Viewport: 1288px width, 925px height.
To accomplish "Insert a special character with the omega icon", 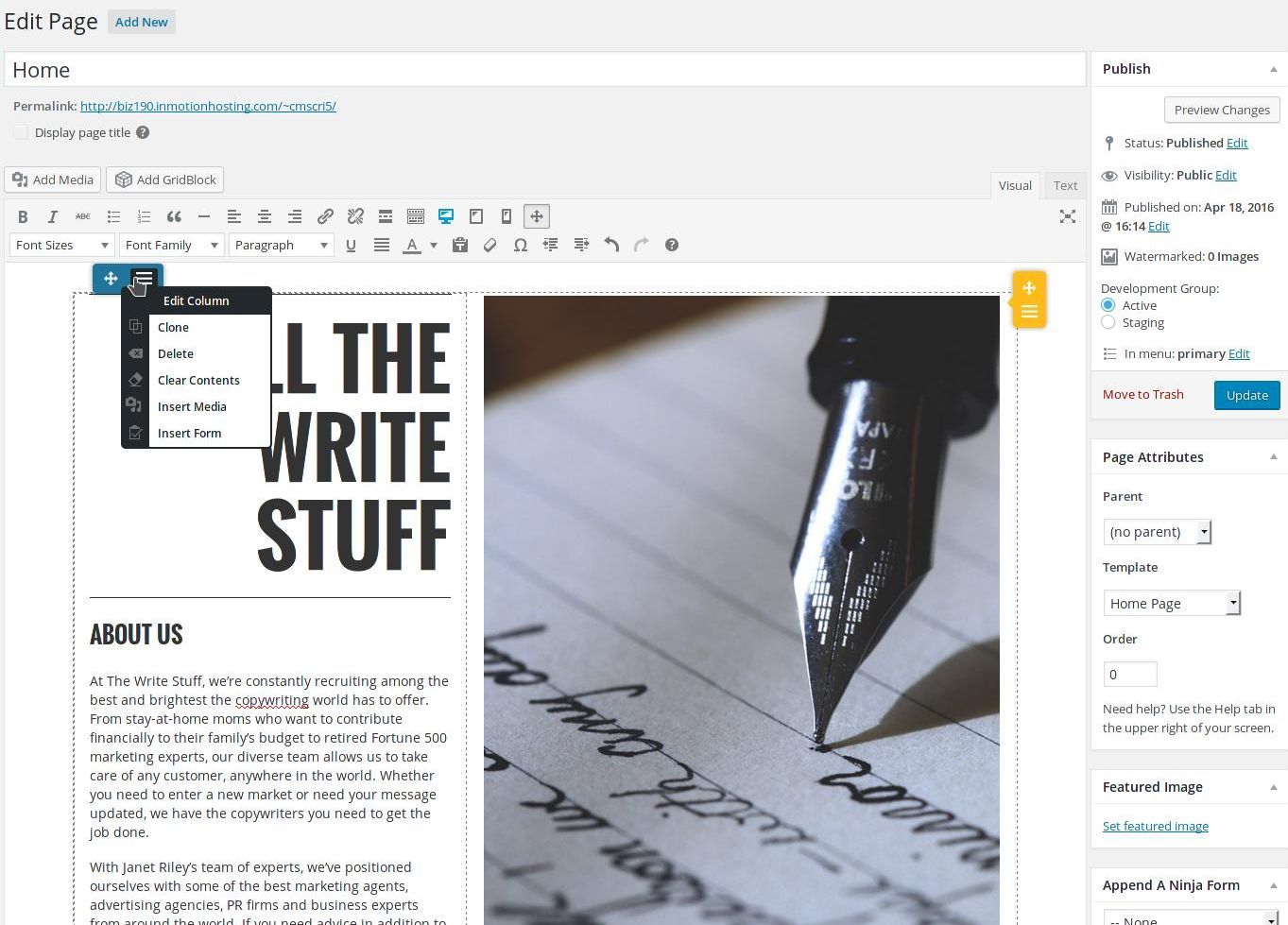I will [x=520, y=245].
